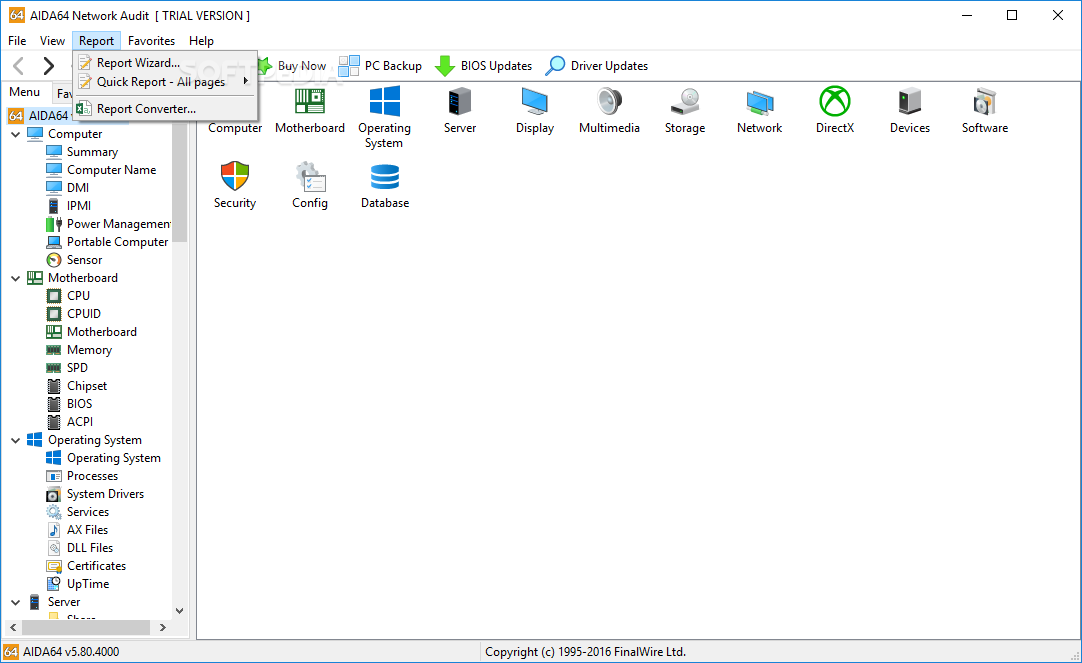Open the Software category icon
1082x663 pixels.
pos(985,110)
